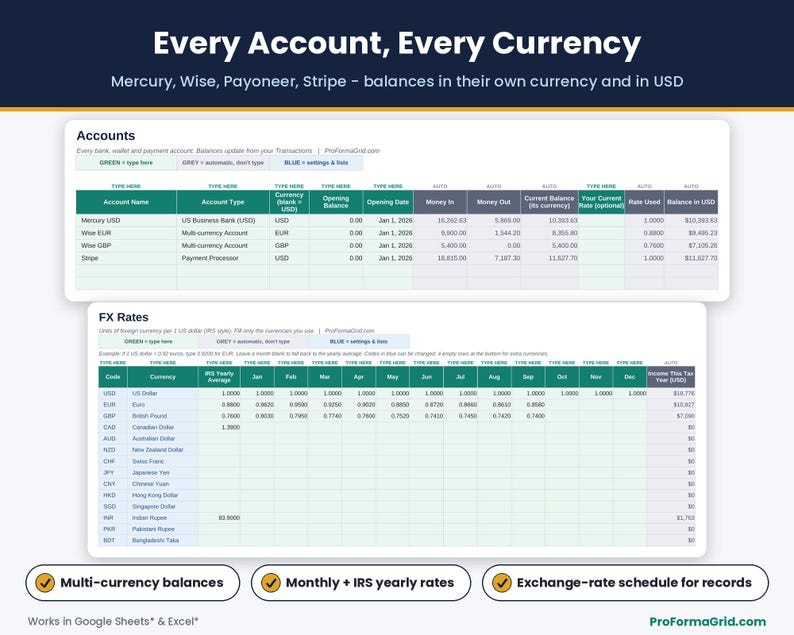Viewport: 794px width, 635px height.
Task: Select the "Payment Processor" account type cell
Action: pos(223,258)
